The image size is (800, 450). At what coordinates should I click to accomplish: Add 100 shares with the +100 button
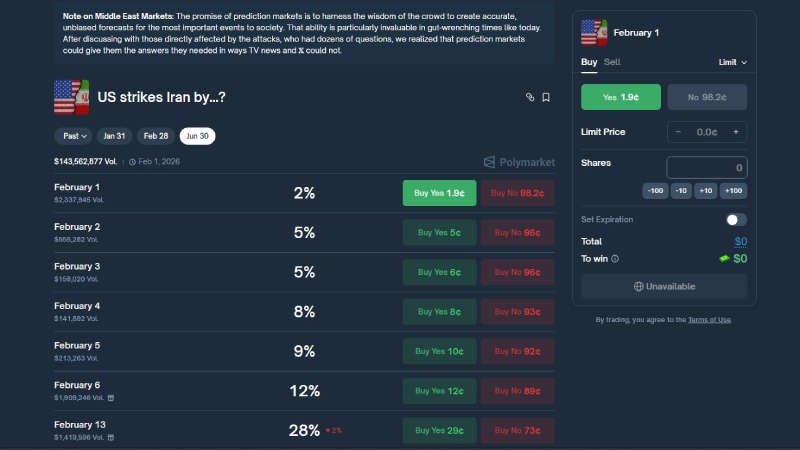pyautogui.click(x=734, y=190)
